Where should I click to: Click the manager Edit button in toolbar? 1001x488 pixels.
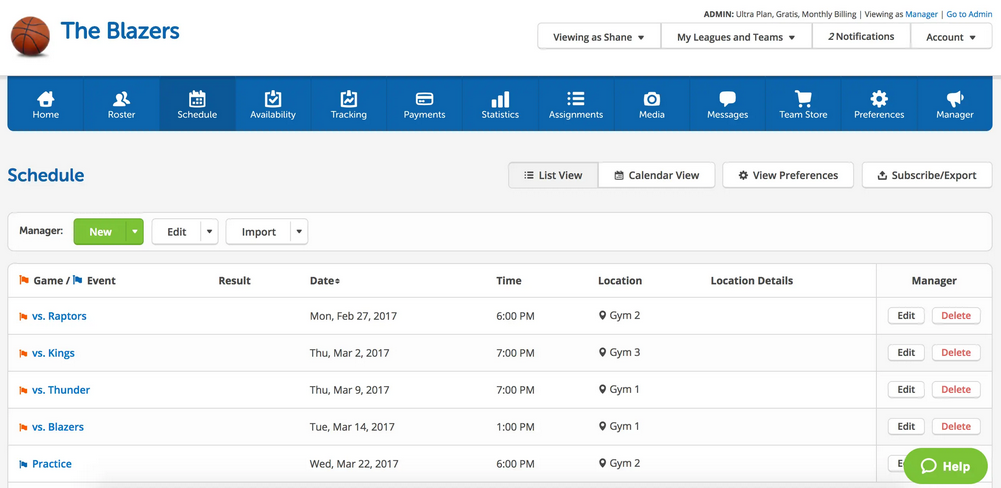[176, 232]
